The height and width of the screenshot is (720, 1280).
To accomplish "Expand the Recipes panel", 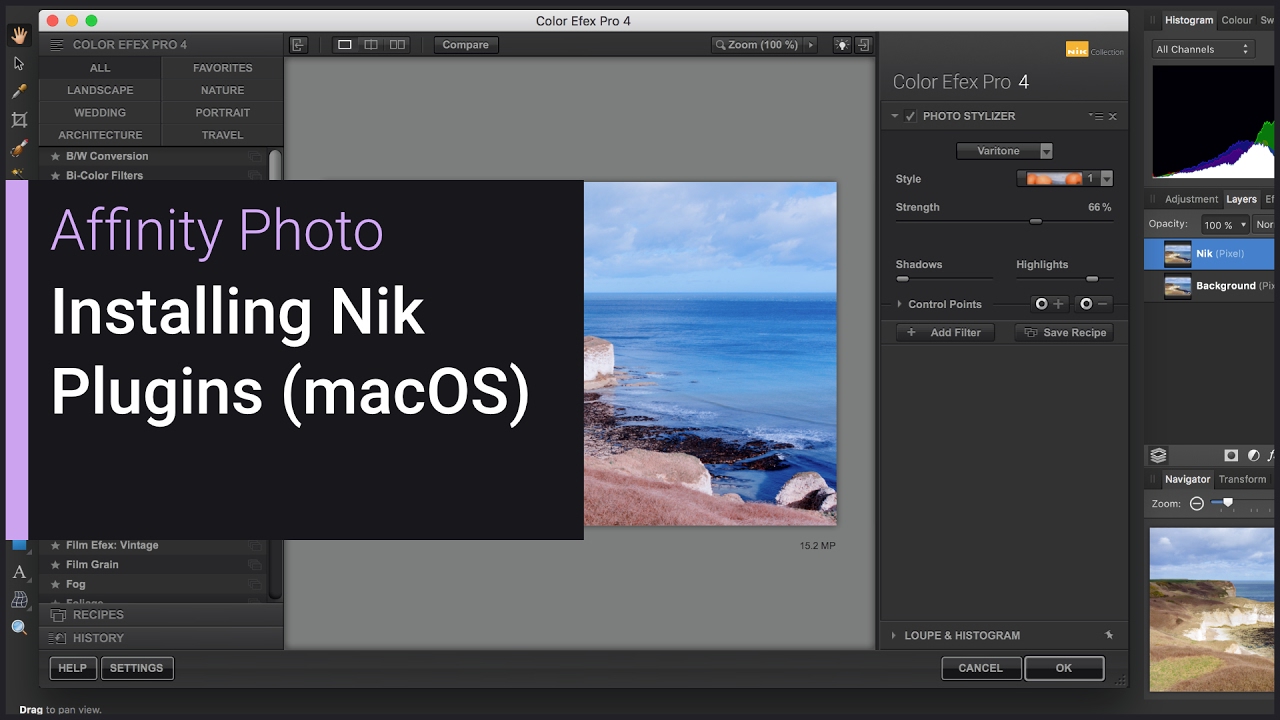I will pos(161,615).
